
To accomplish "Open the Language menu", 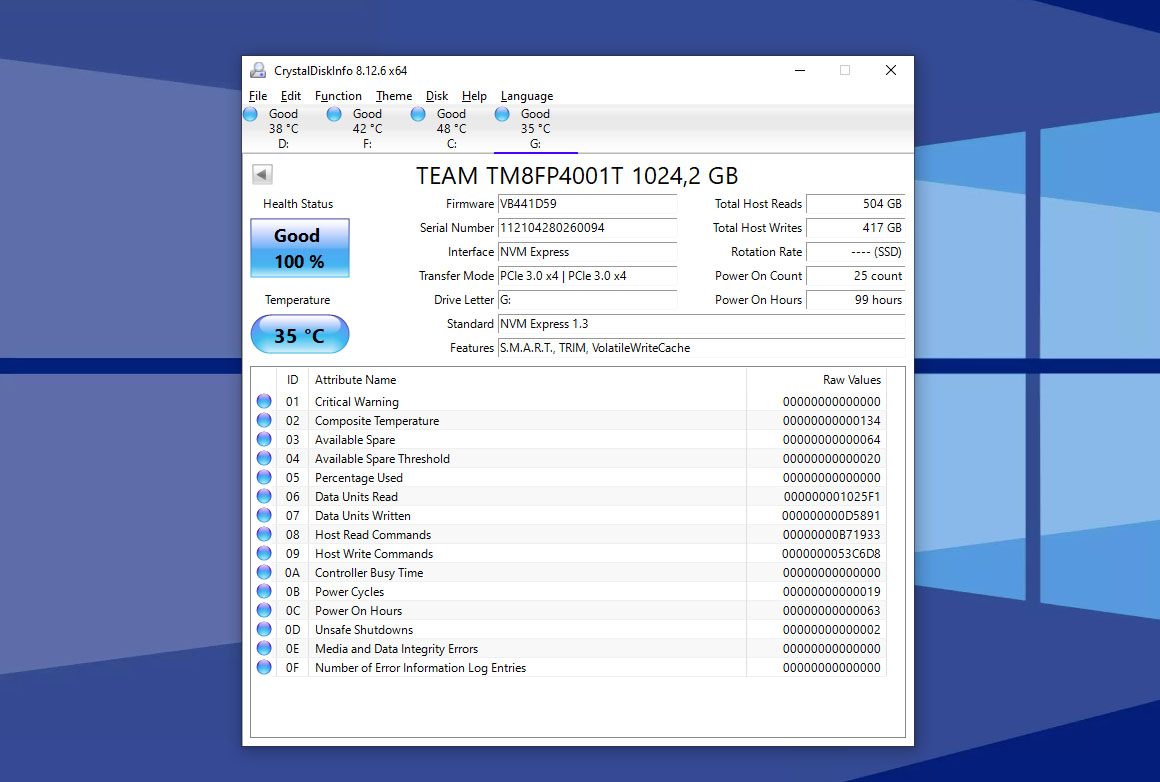I will (x=527, y=95).
